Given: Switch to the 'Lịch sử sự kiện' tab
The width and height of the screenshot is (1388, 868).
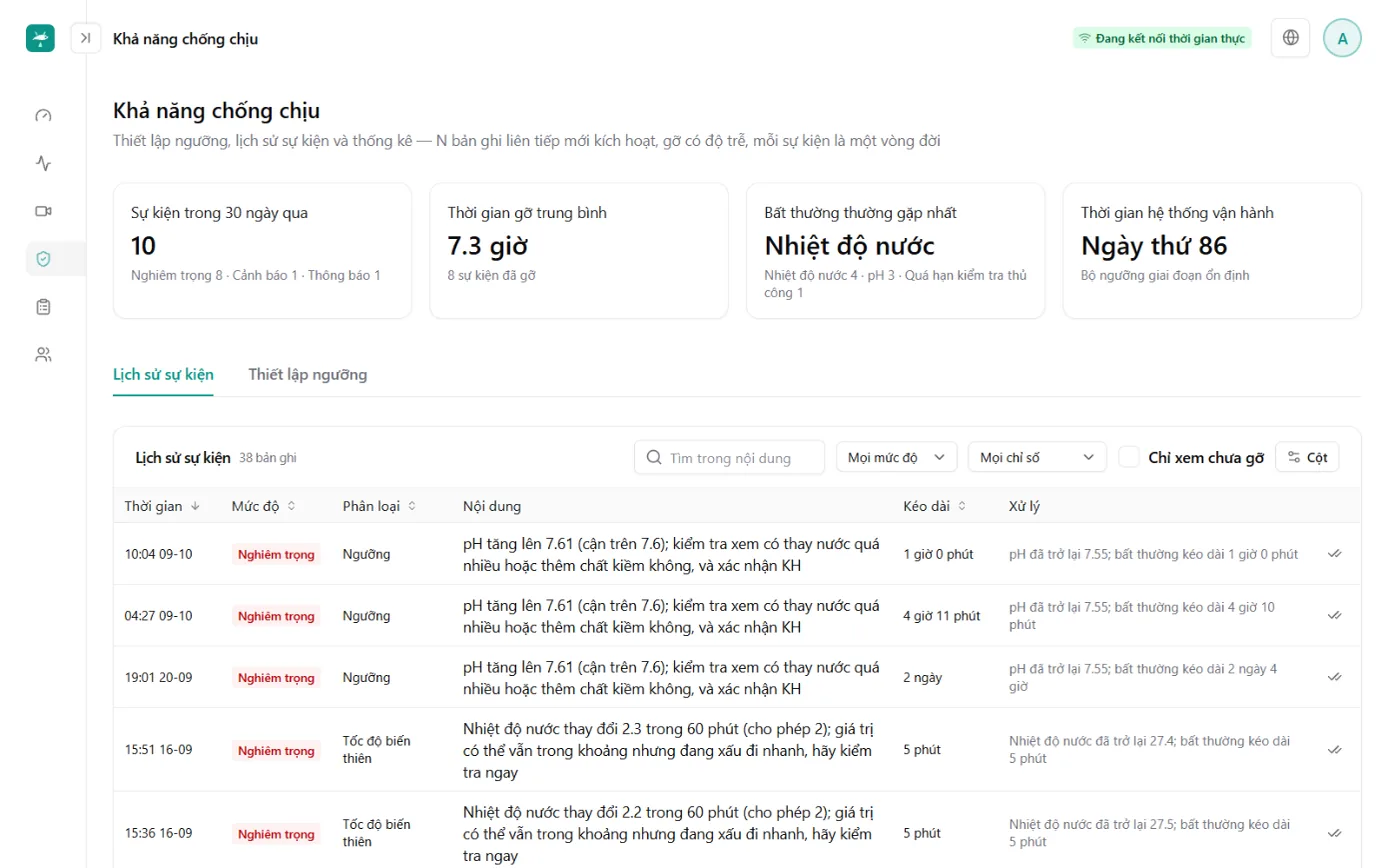Looking at the screenshot, I should pyautogui.click(x=163, y=375).
